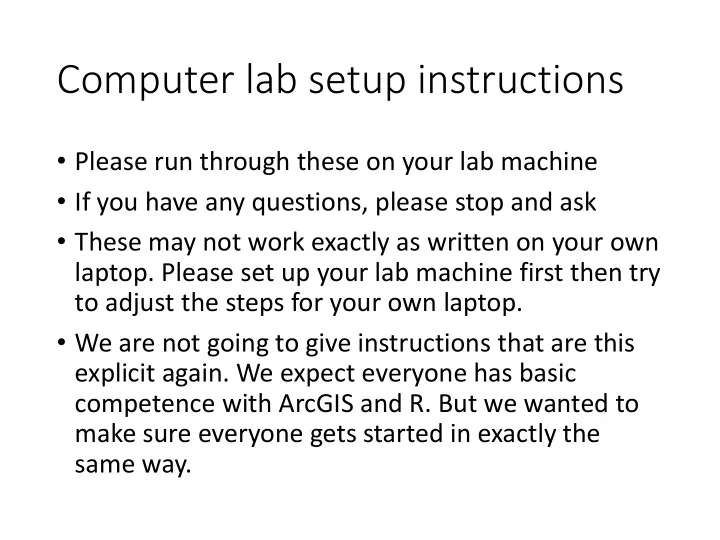The height and width of the screenshot is (540, 720).
Task: Click the line 'laptop. Please set up your lab machine'
Action: [x=367, y=273]
